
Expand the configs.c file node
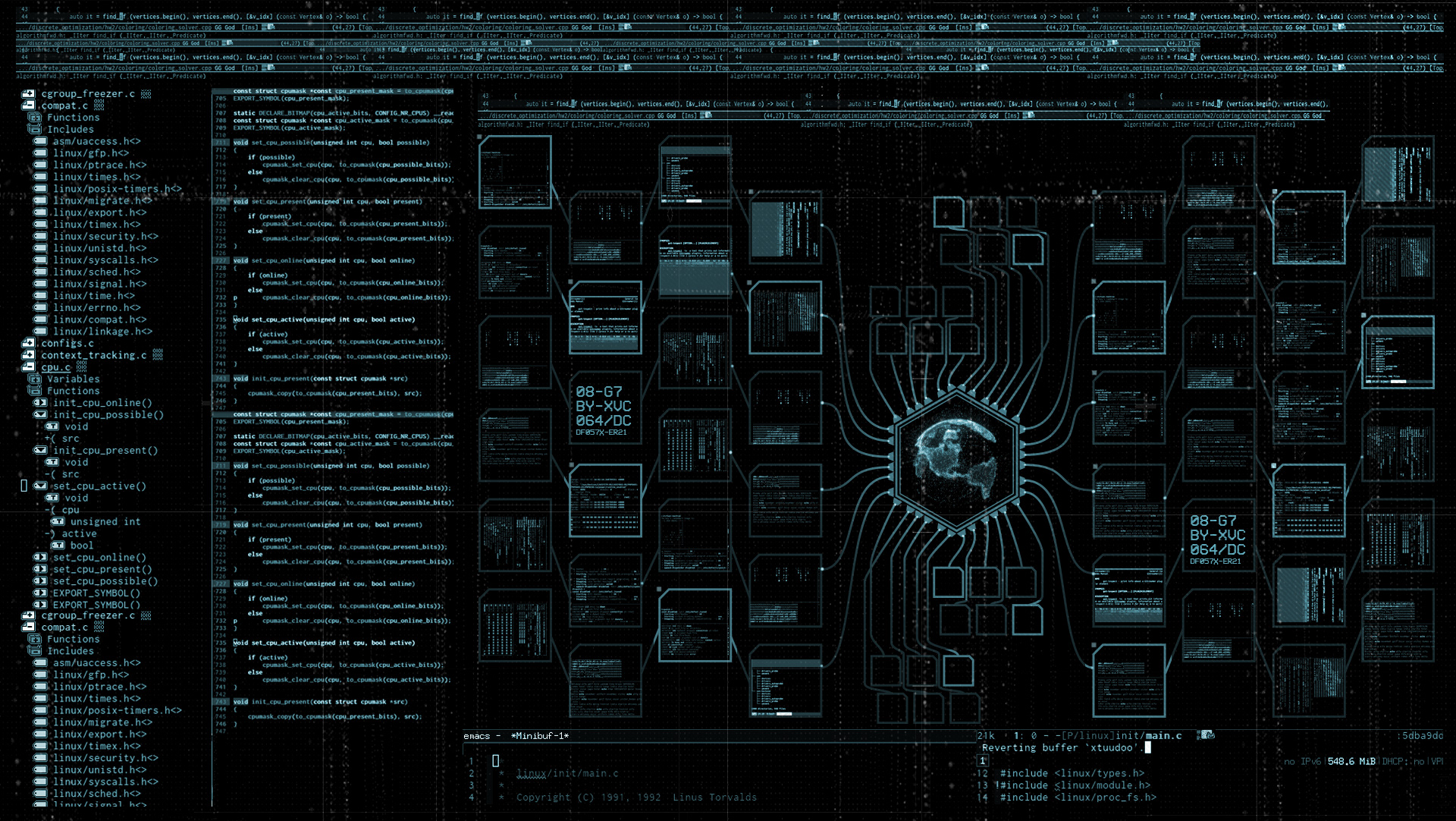(x=28, y=343)
